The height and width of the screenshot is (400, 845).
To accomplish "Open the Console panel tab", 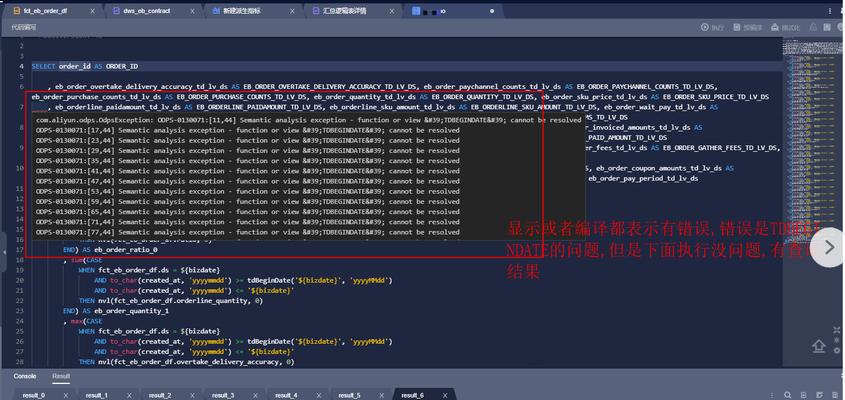I will click(25, 376).
